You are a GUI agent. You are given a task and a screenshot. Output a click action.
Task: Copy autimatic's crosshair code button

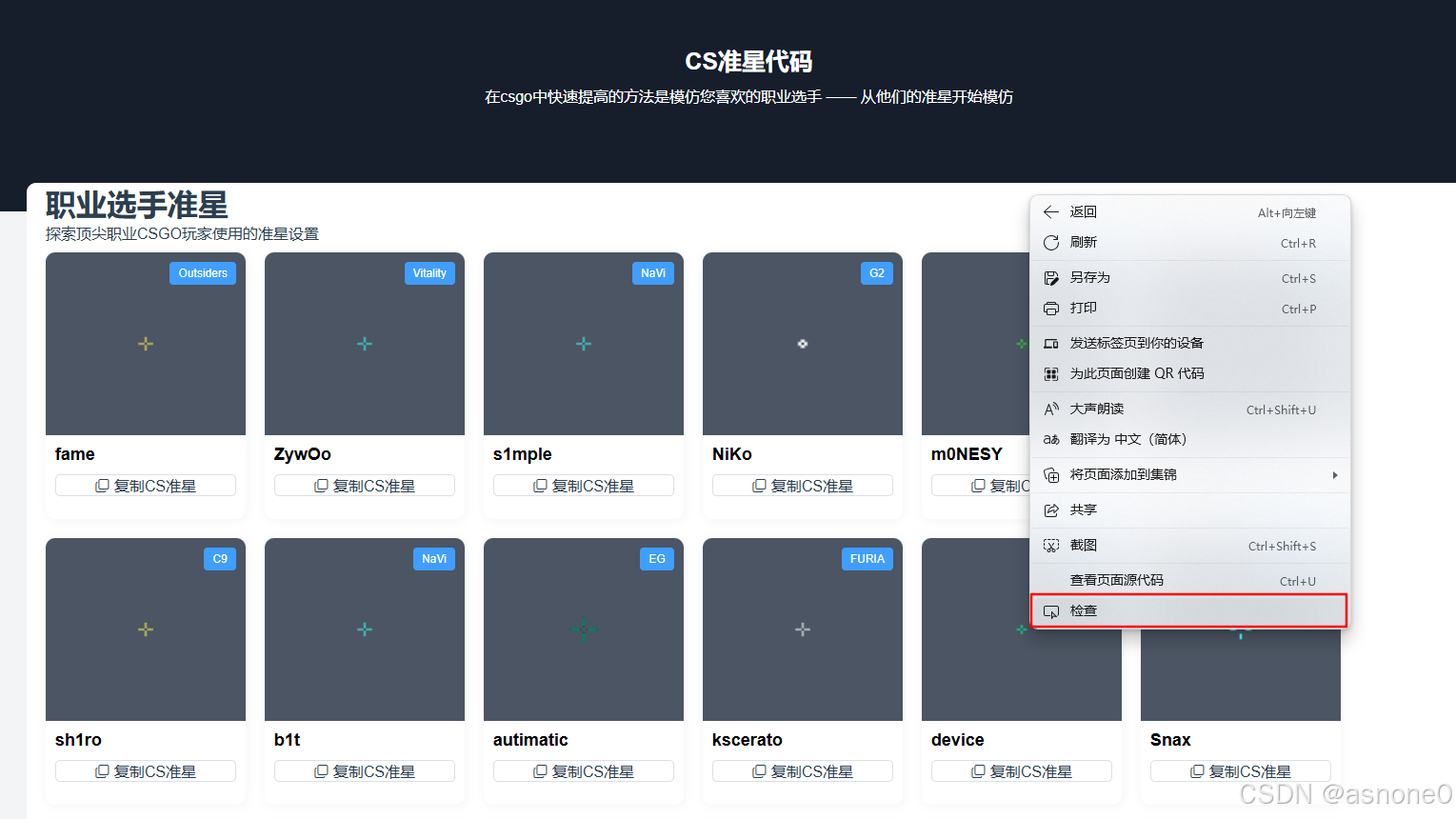pos(584,771)
